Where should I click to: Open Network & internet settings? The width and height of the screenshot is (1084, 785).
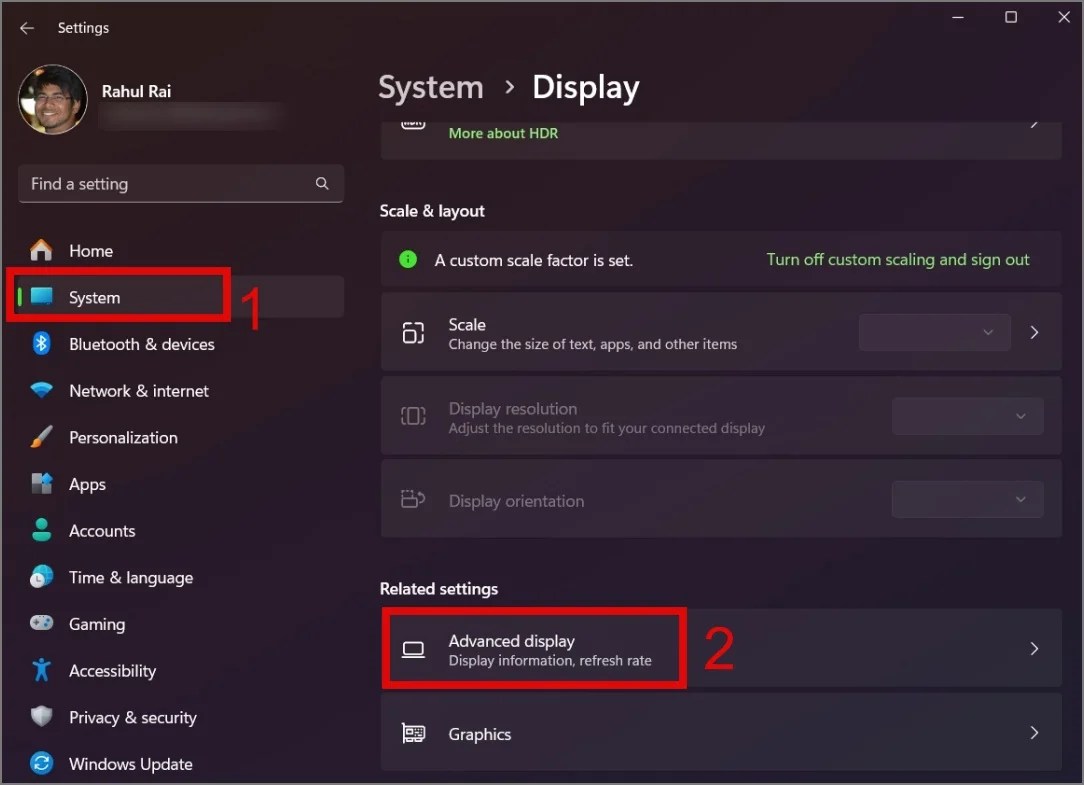[138, 391]
